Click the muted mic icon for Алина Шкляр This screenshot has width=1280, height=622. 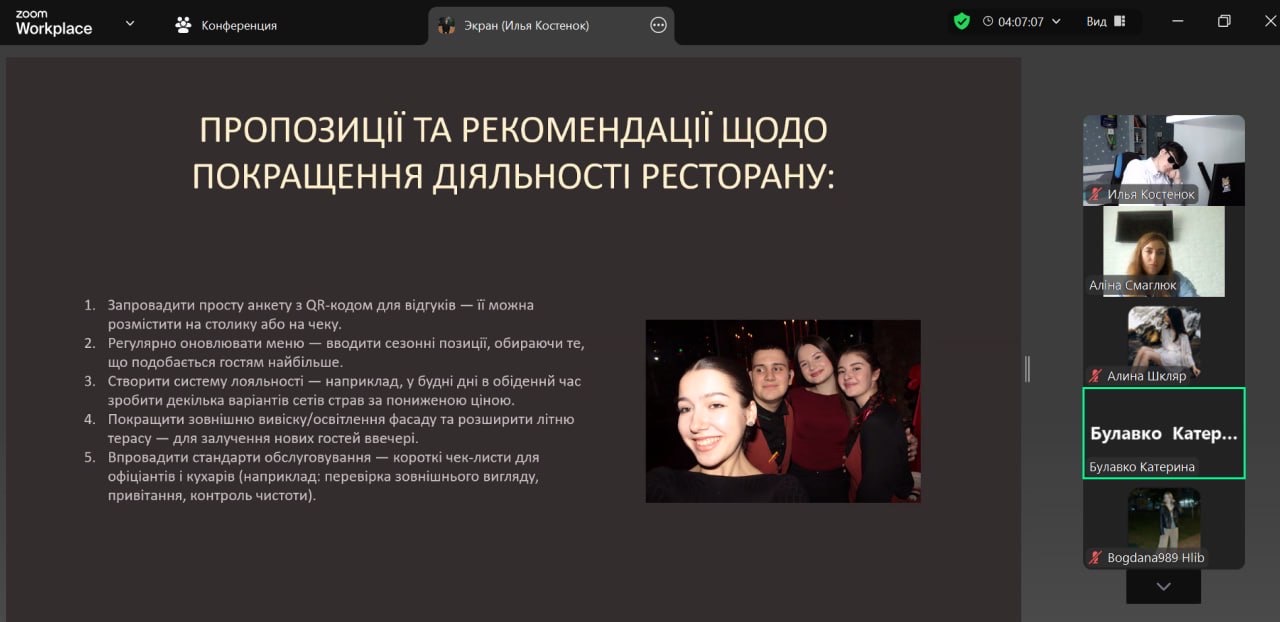pyautogui.click(x=1096, y=376)
